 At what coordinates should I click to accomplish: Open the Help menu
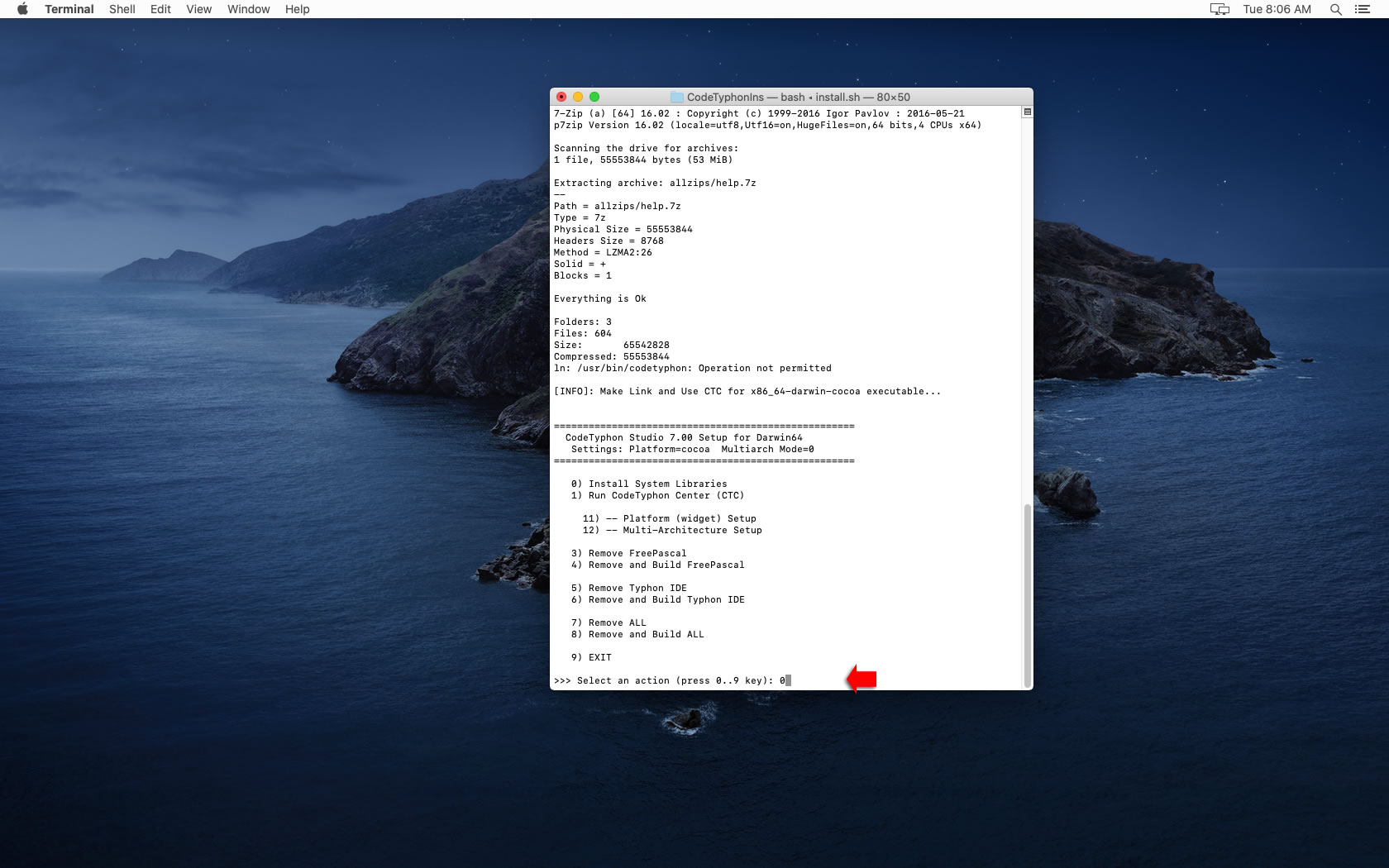298,9
